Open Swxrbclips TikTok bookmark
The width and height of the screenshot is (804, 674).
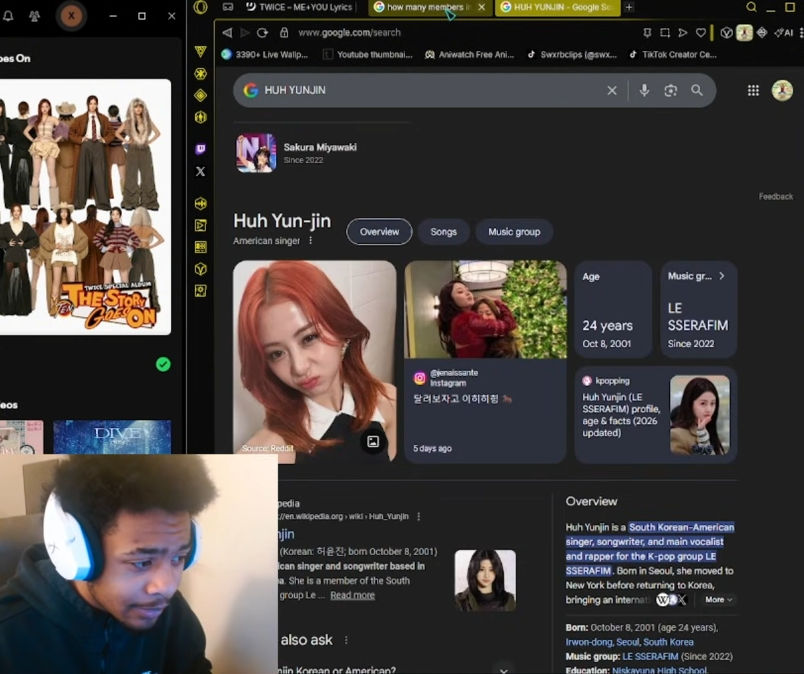point(572,54)
